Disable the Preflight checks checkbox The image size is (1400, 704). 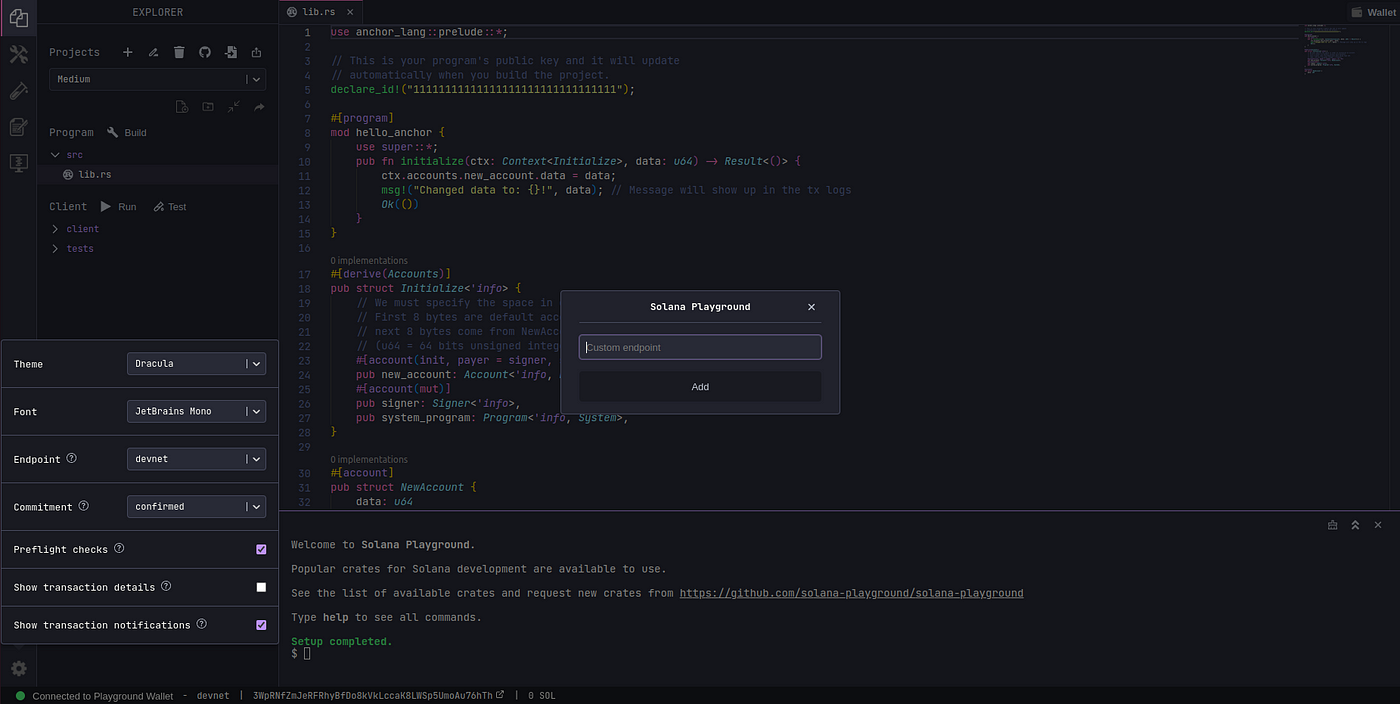click(261, 549)
